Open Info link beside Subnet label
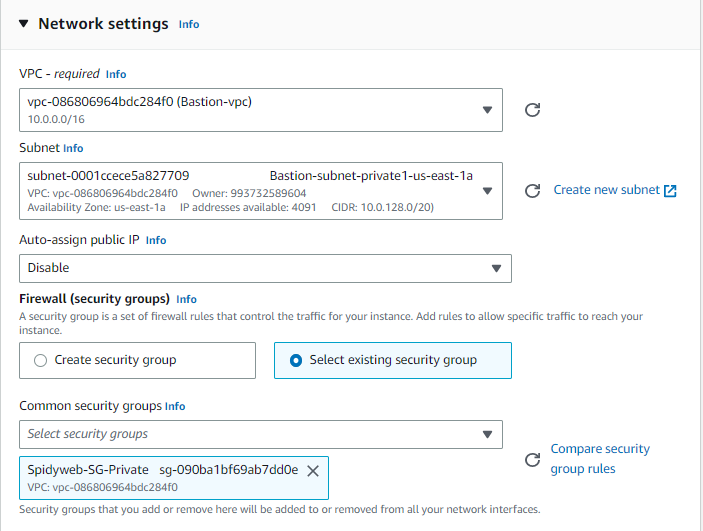Image resolution: width=703 pixels, height=531 pixels. coord(73,148)
